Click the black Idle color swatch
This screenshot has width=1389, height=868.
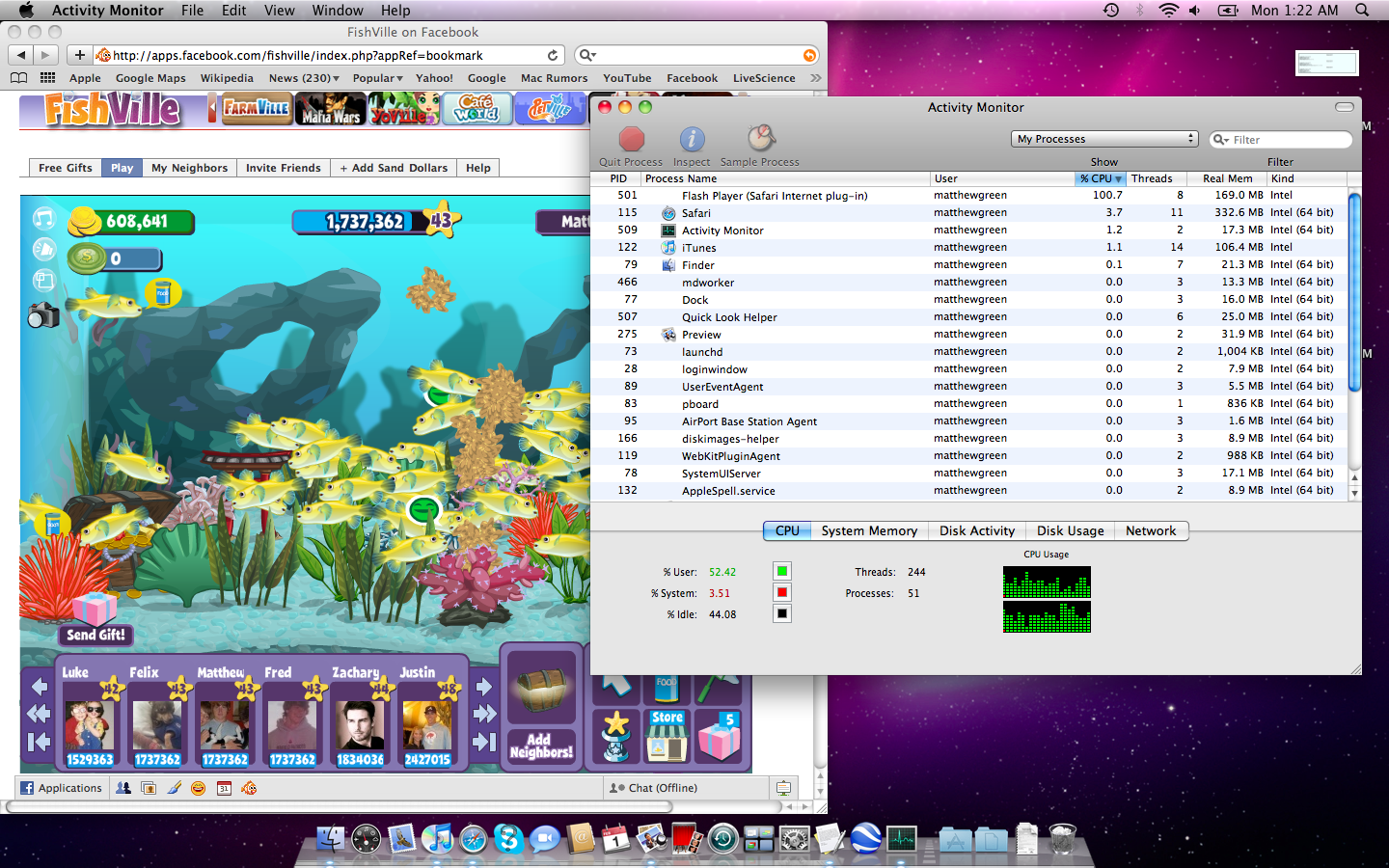[782, 613]
